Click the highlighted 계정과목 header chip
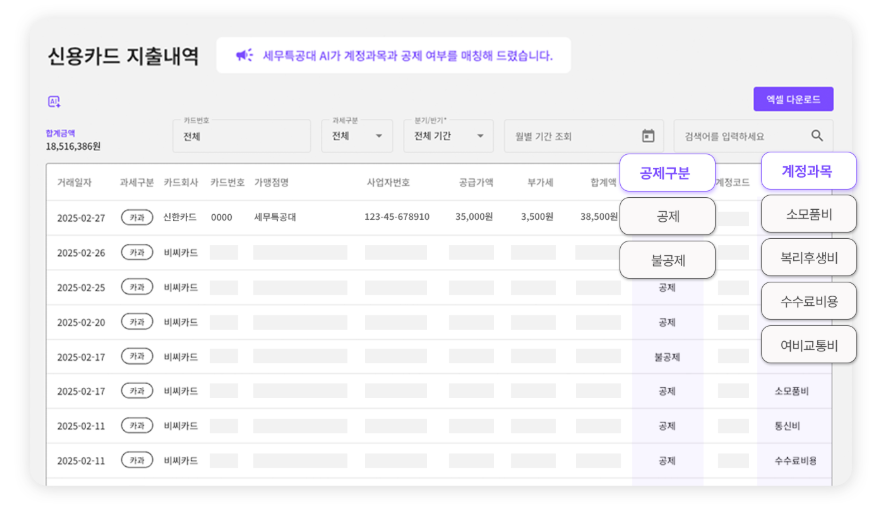Screen dimensions: 886x528 (x=808, y=171)
